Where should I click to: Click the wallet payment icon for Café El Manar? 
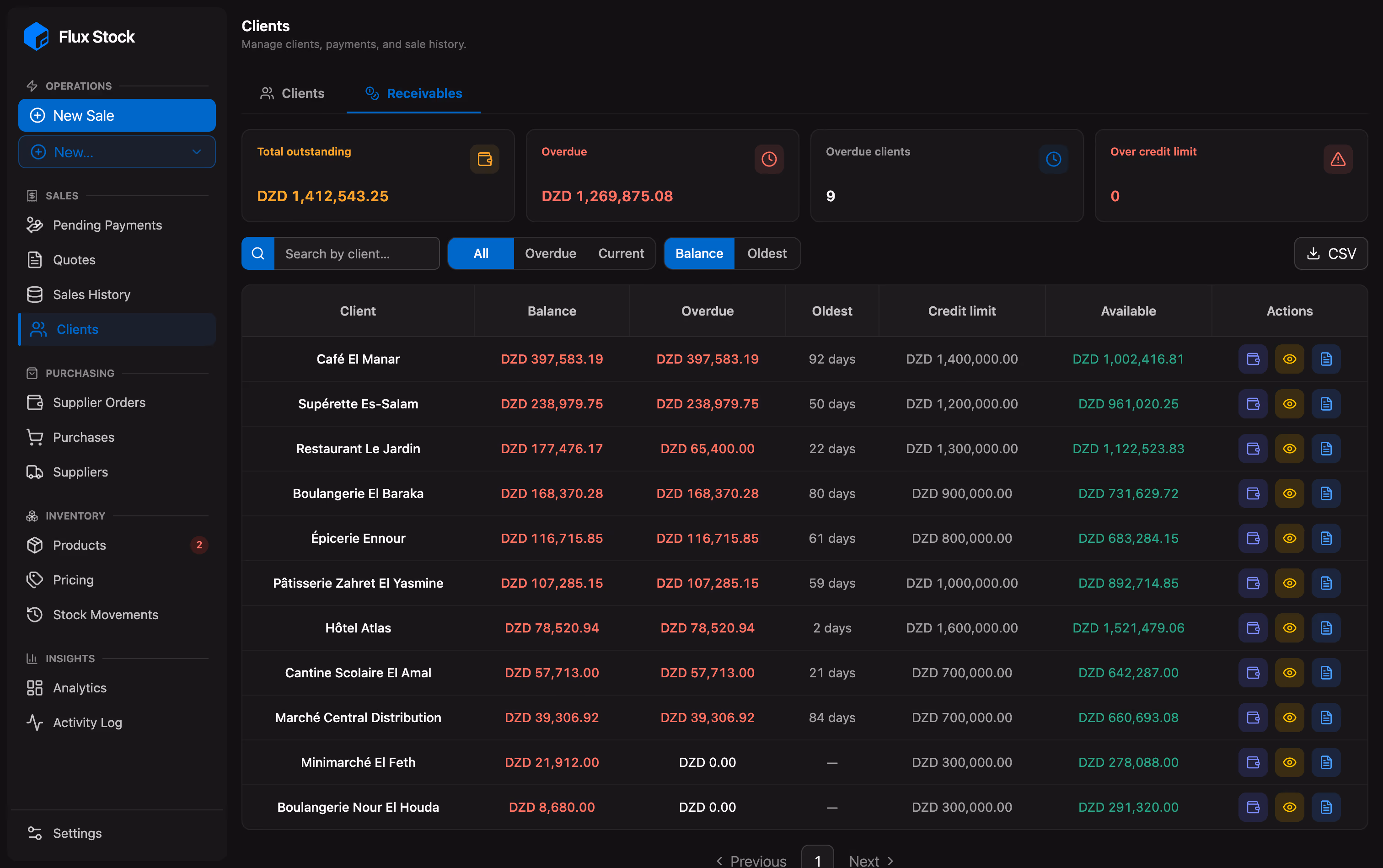pos(1253,359)
